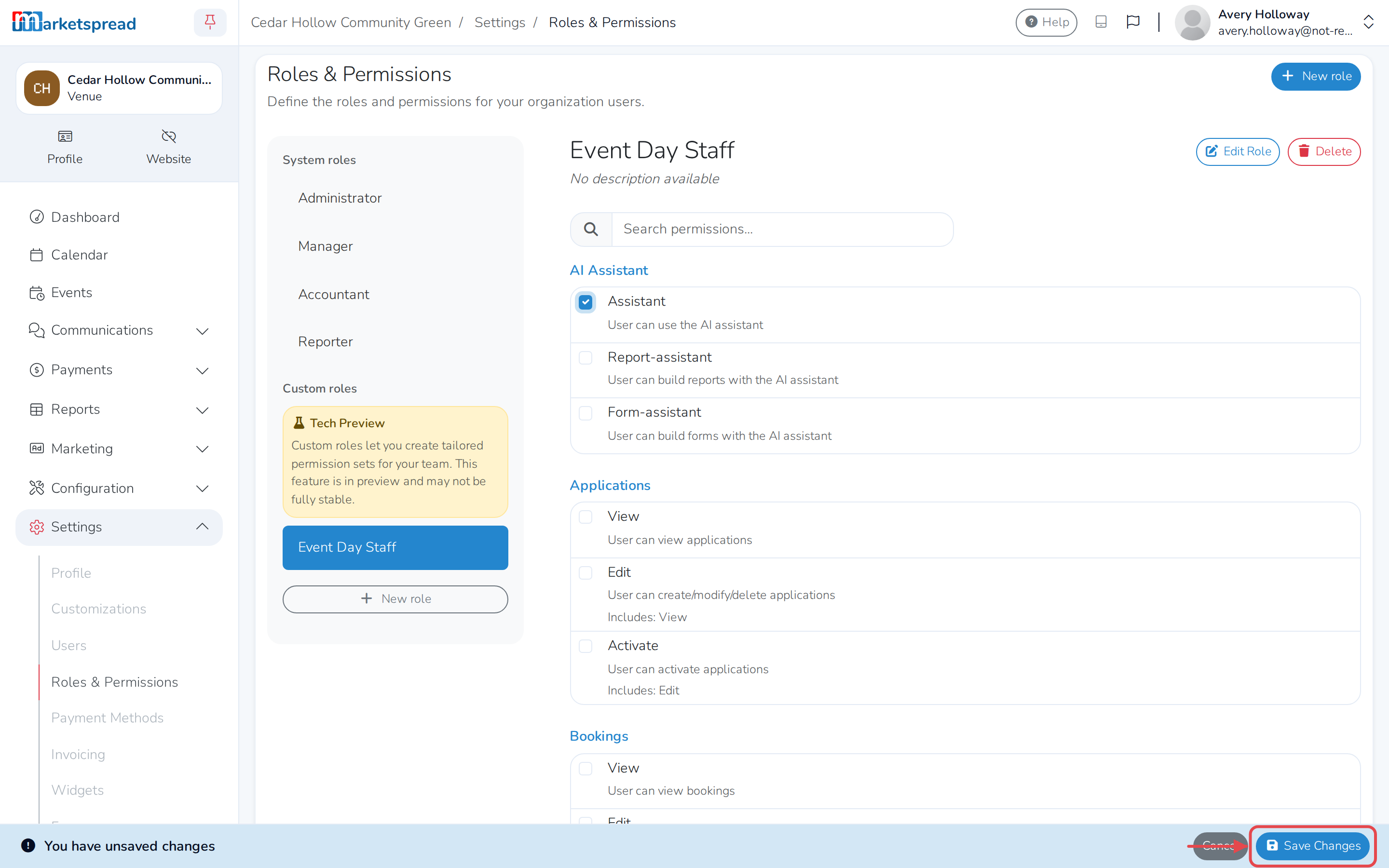Viewport: 1389px width, 868px height.
Task: Uncheck the Assistant permission checkbox
Action: 585,302
